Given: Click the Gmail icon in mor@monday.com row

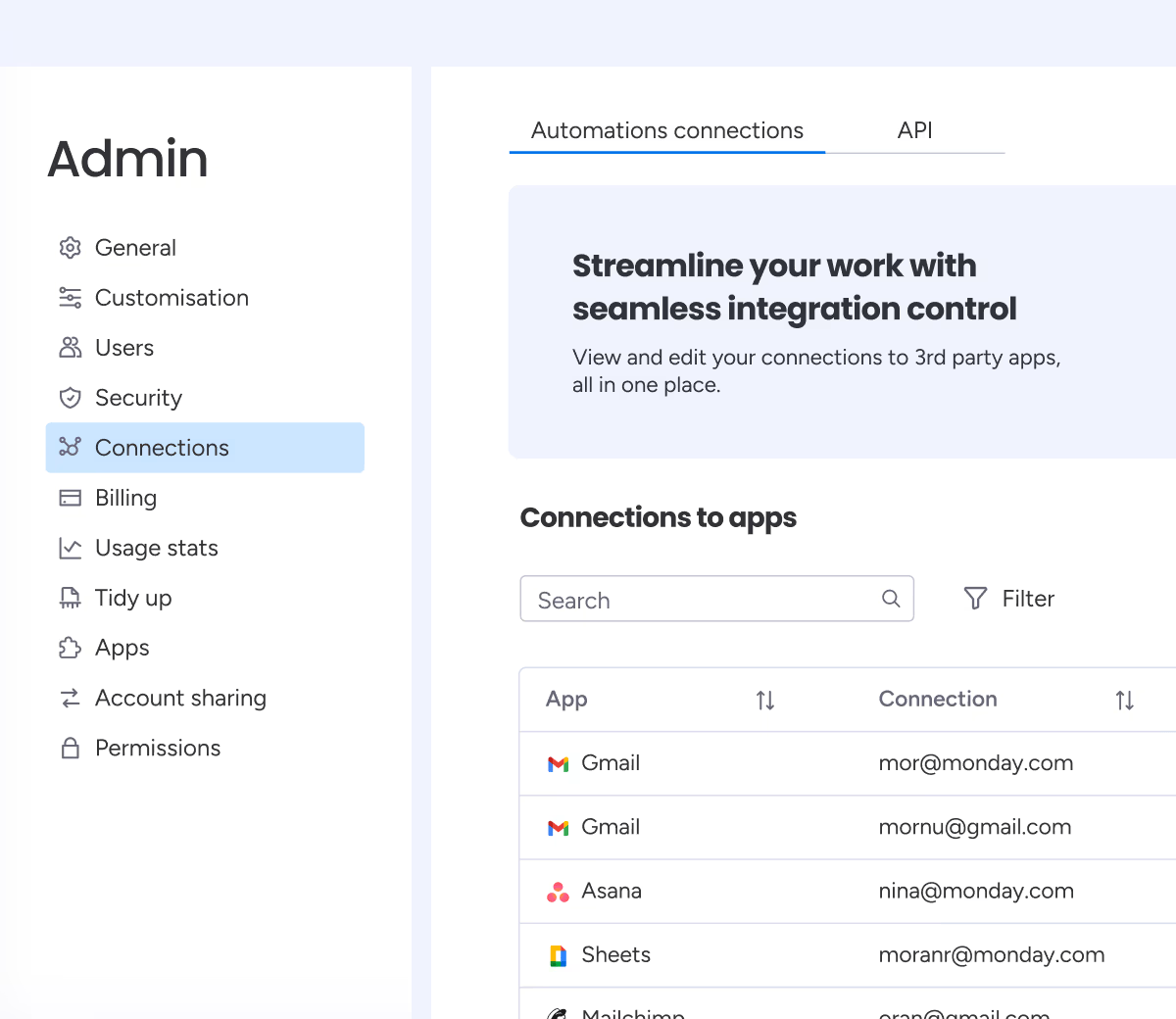Looking at the screenshot, I should 558,763.
